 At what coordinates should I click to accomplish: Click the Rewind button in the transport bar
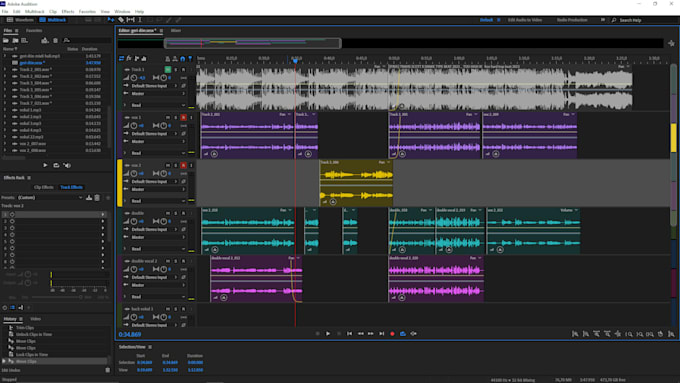click(360, 334)
